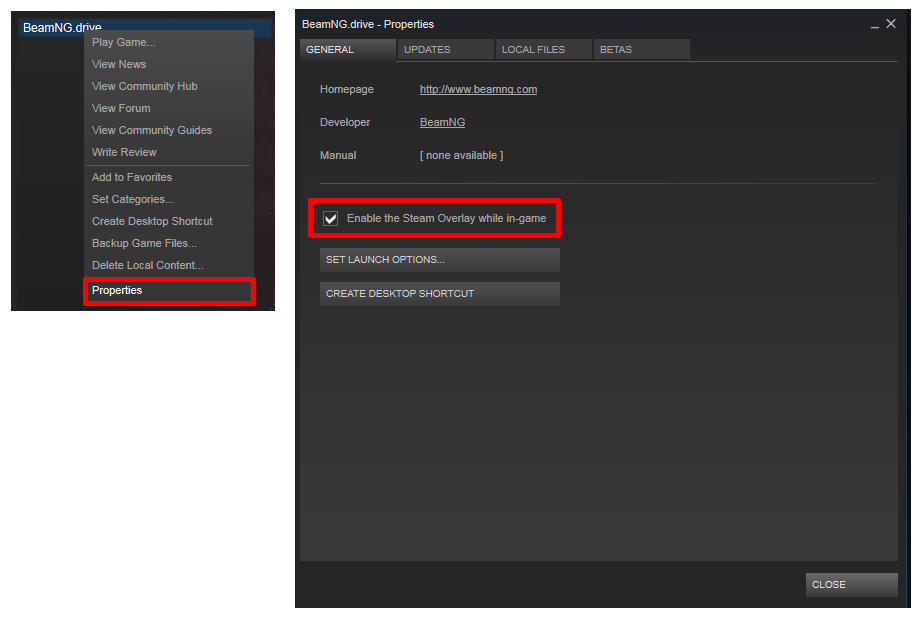Click the Manual label text
This screenshot has width=921, height=627.
338,155
